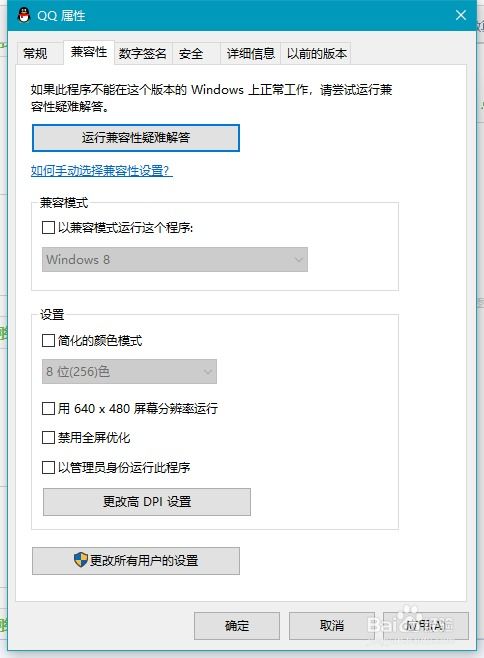Close the QQ 属性 dialog window
The width and height of the screenshot is (484, 658).
tap(460, 16)
